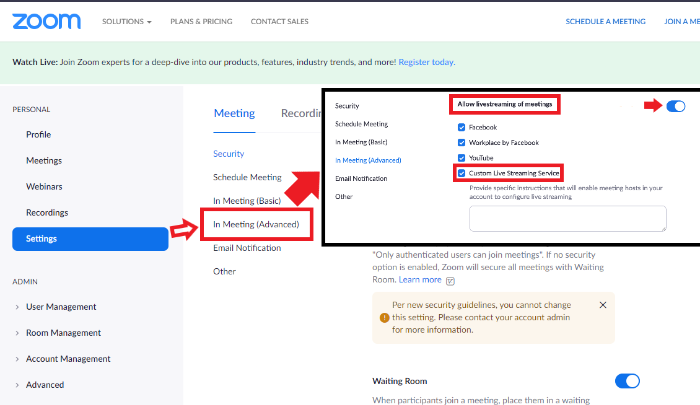Uncheck Custom Live Streaming Service checkbox
The image size is (700, 405).
click(462, 173)
